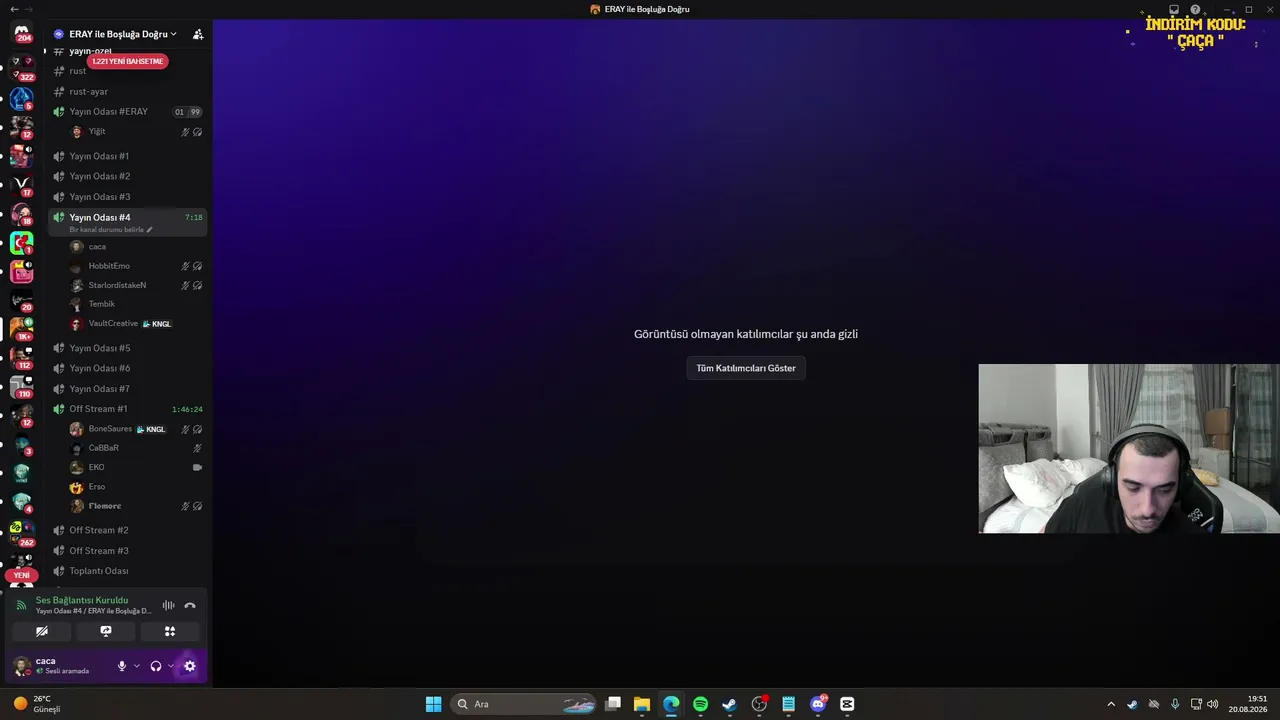Screen dimensions: 1280x720
Task: Open caca user profile avatar
Action: [x=22, y=666]
